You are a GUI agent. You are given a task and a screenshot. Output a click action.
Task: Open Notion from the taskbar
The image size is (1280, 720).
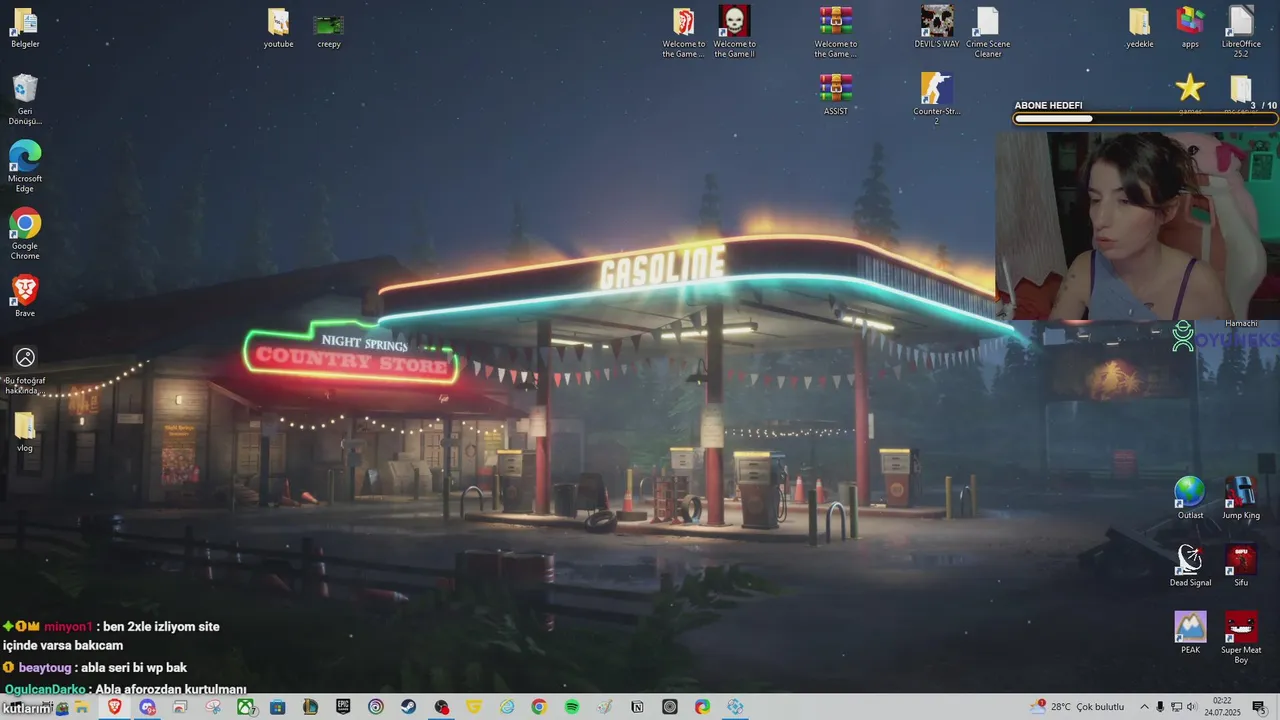(x=637, y=707)
